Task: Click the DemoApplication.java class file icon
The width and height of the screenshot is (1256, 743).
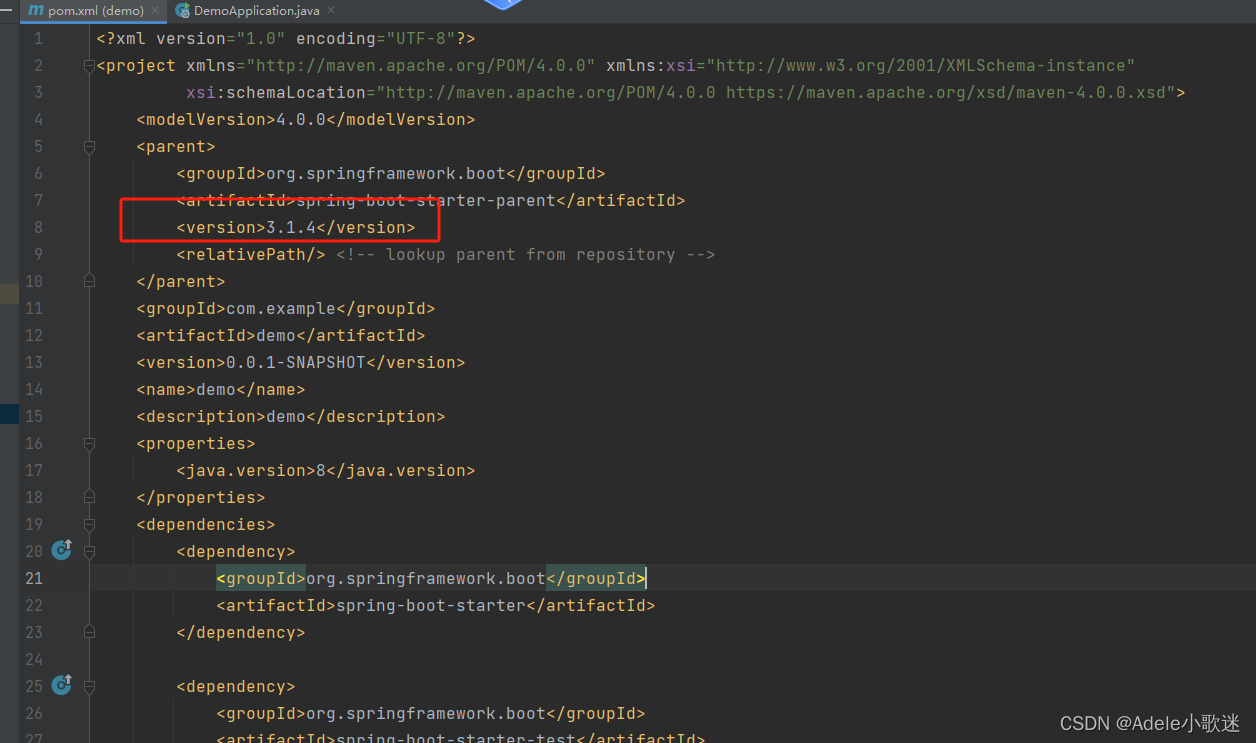Action: pos(182,11)
